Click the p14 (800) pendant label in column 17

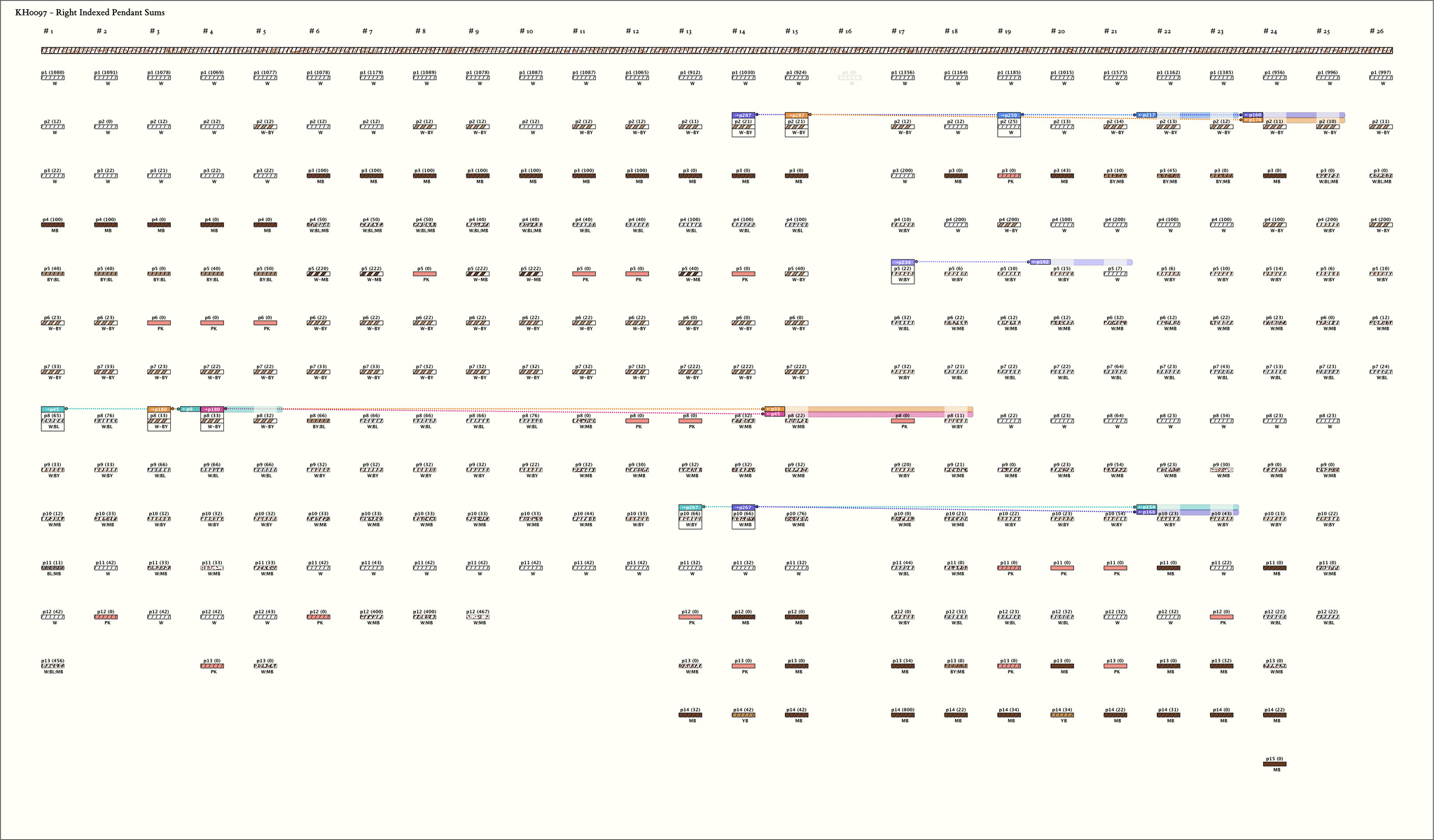902,710
